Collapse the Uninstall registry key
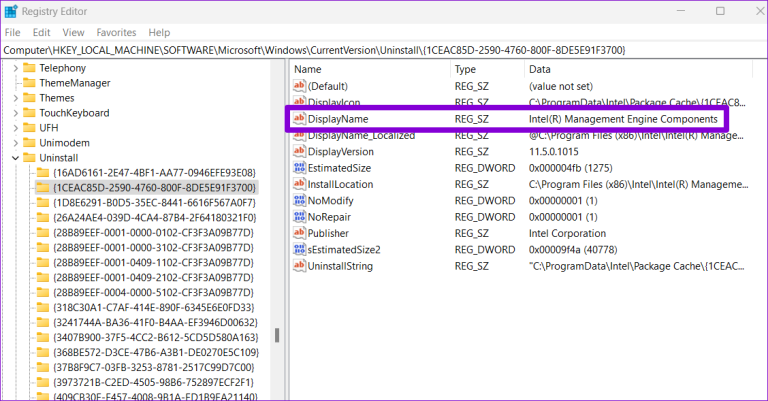The image size is (768, 401). [14, 158]
